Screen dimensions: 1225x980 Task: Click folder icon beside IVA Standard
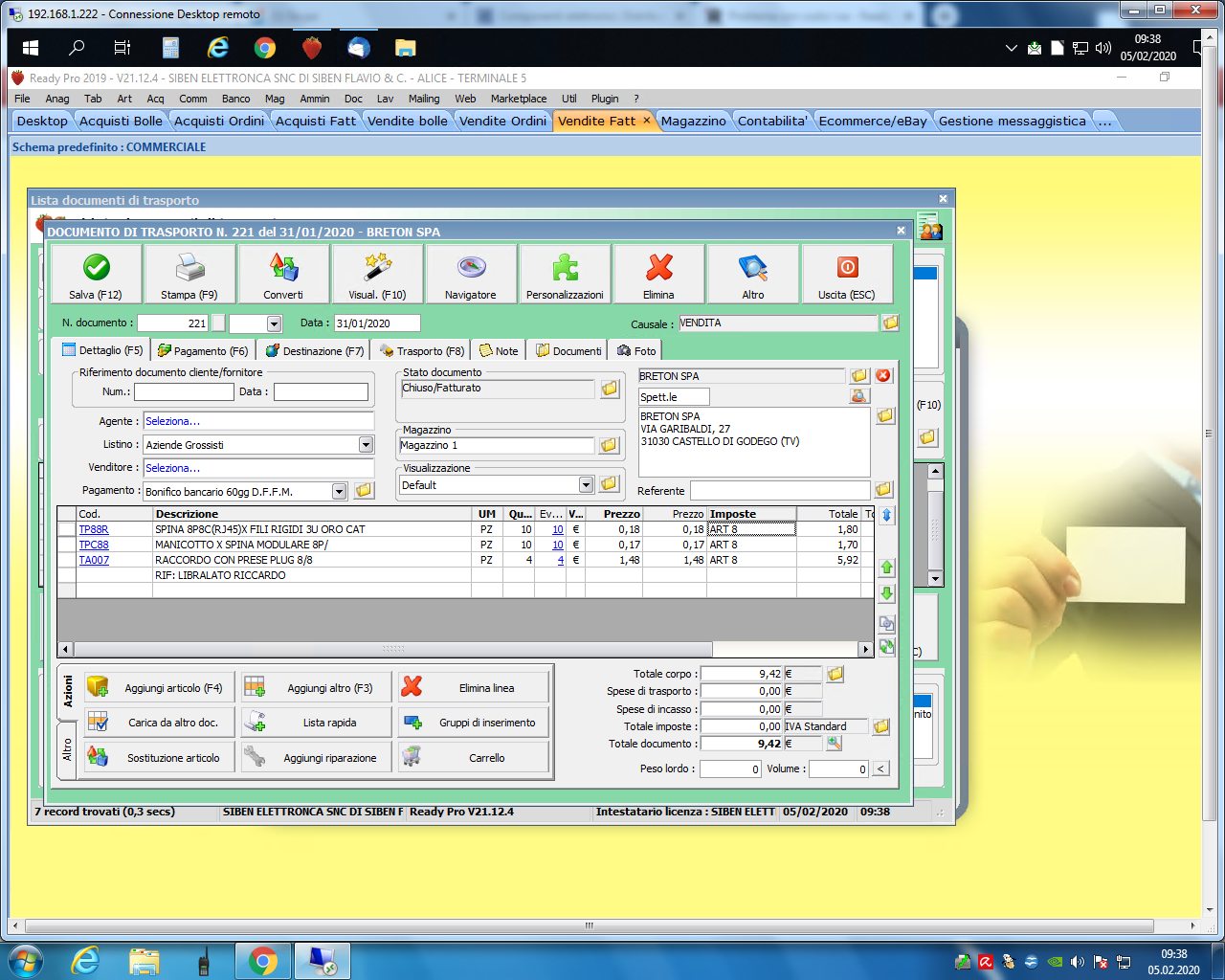pyautogui.click(x=881, y=727)
